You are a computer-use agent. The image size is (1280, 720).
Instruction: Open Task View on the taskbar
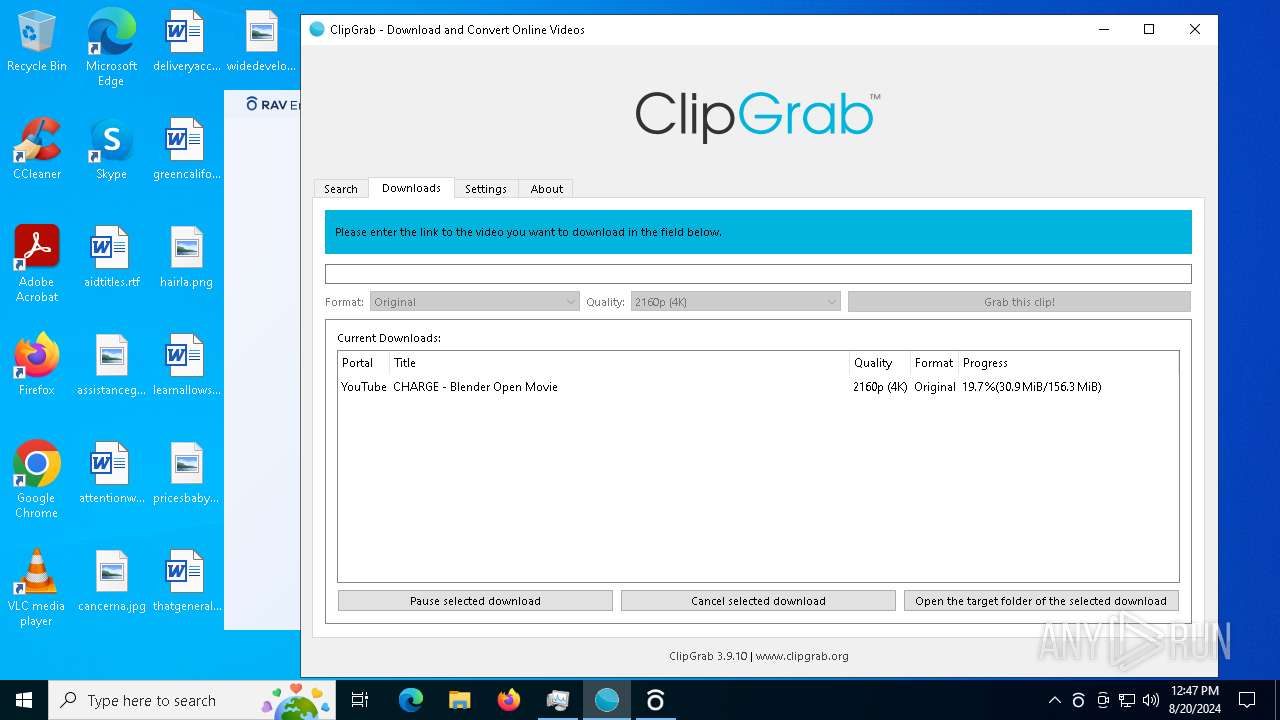[360, 700]
